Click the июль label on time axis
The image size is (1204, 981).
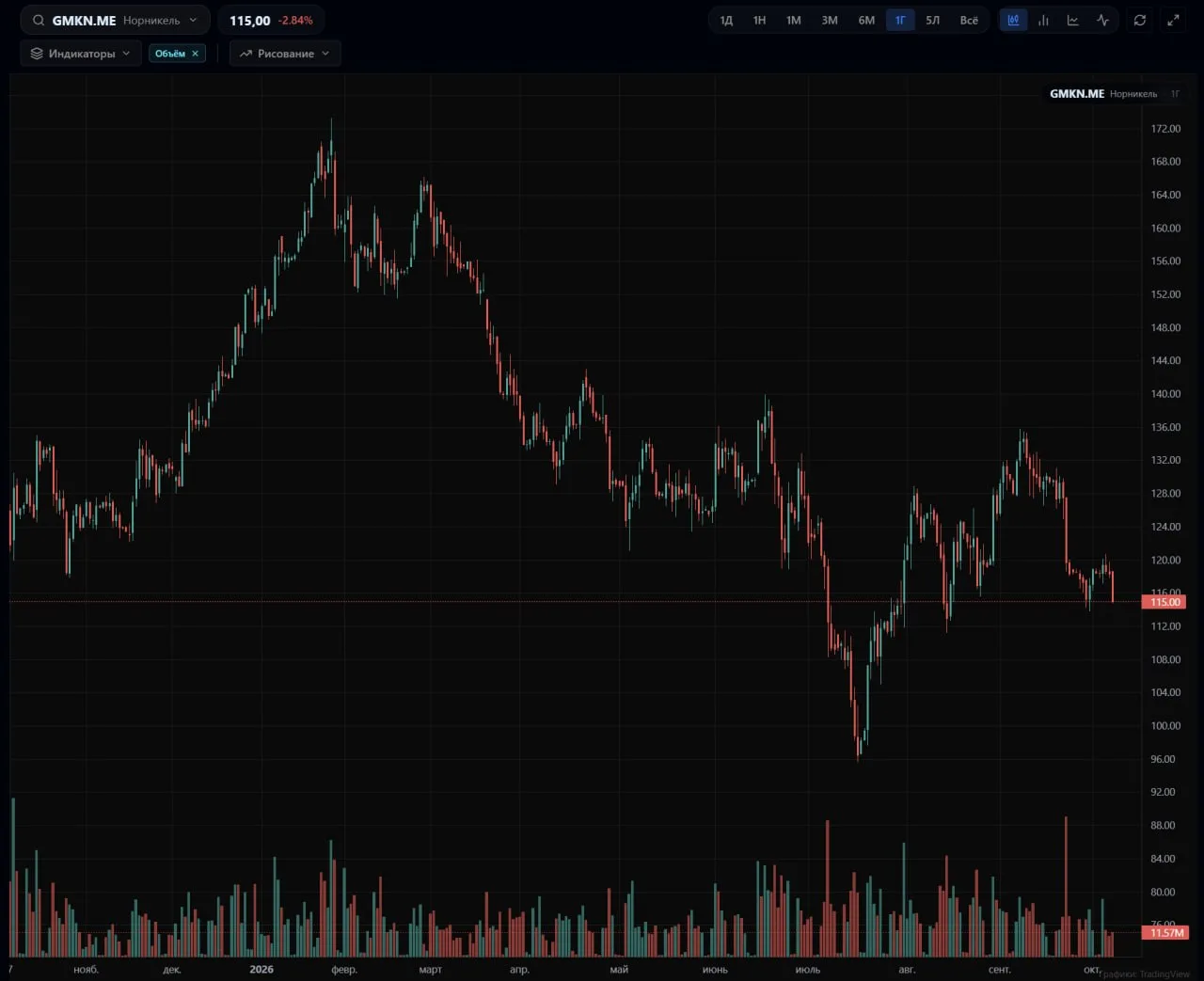[x=808, y=970]
